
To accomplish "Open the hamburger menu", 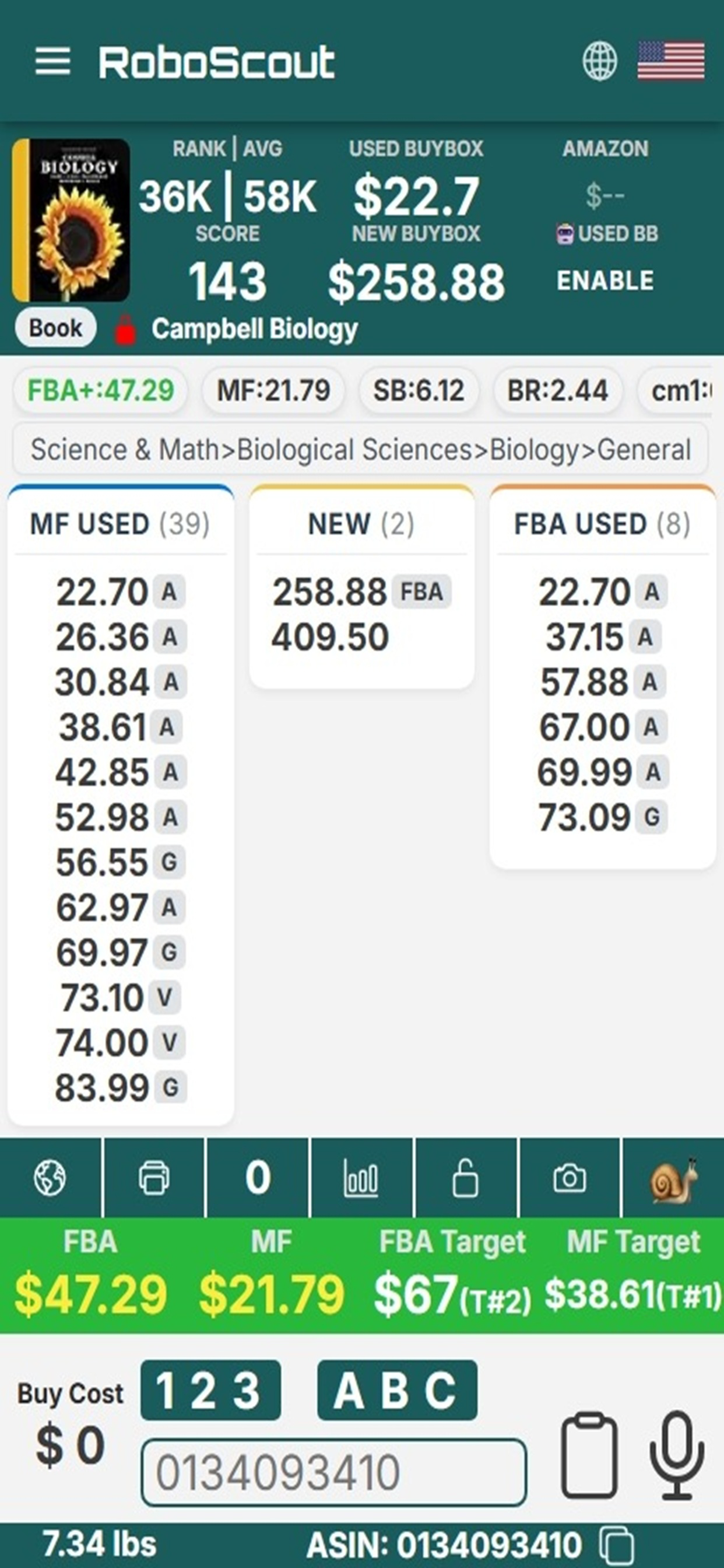I will [x=52, y=61].
